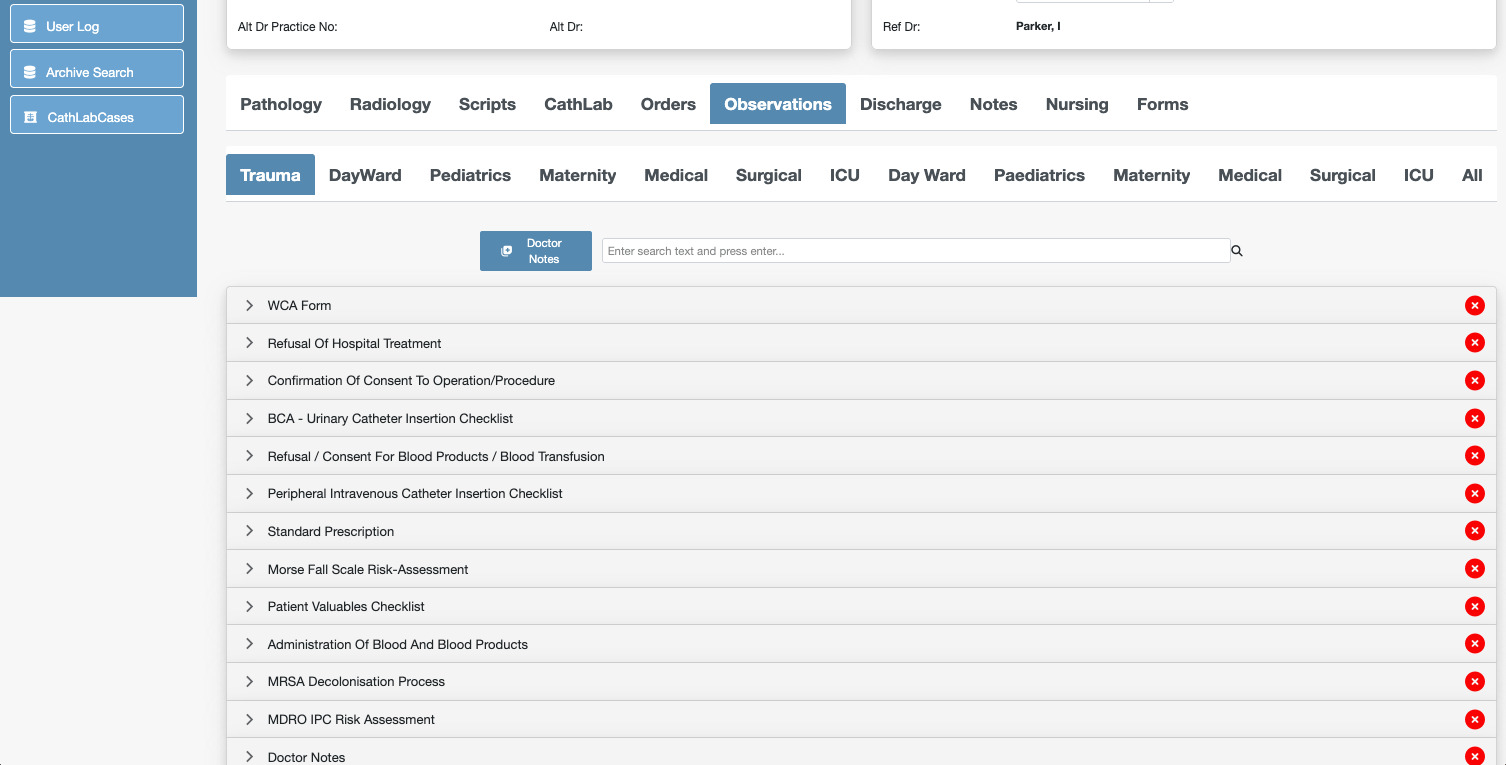Expand MDRO IPC Risk Assessment
Screen dimensions: 1506x765
pyautogui.click(x=250, y=719)
